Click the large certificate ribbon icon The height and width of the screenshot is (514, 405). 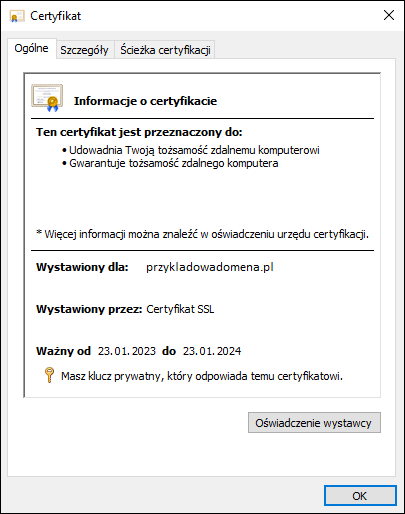47,98
